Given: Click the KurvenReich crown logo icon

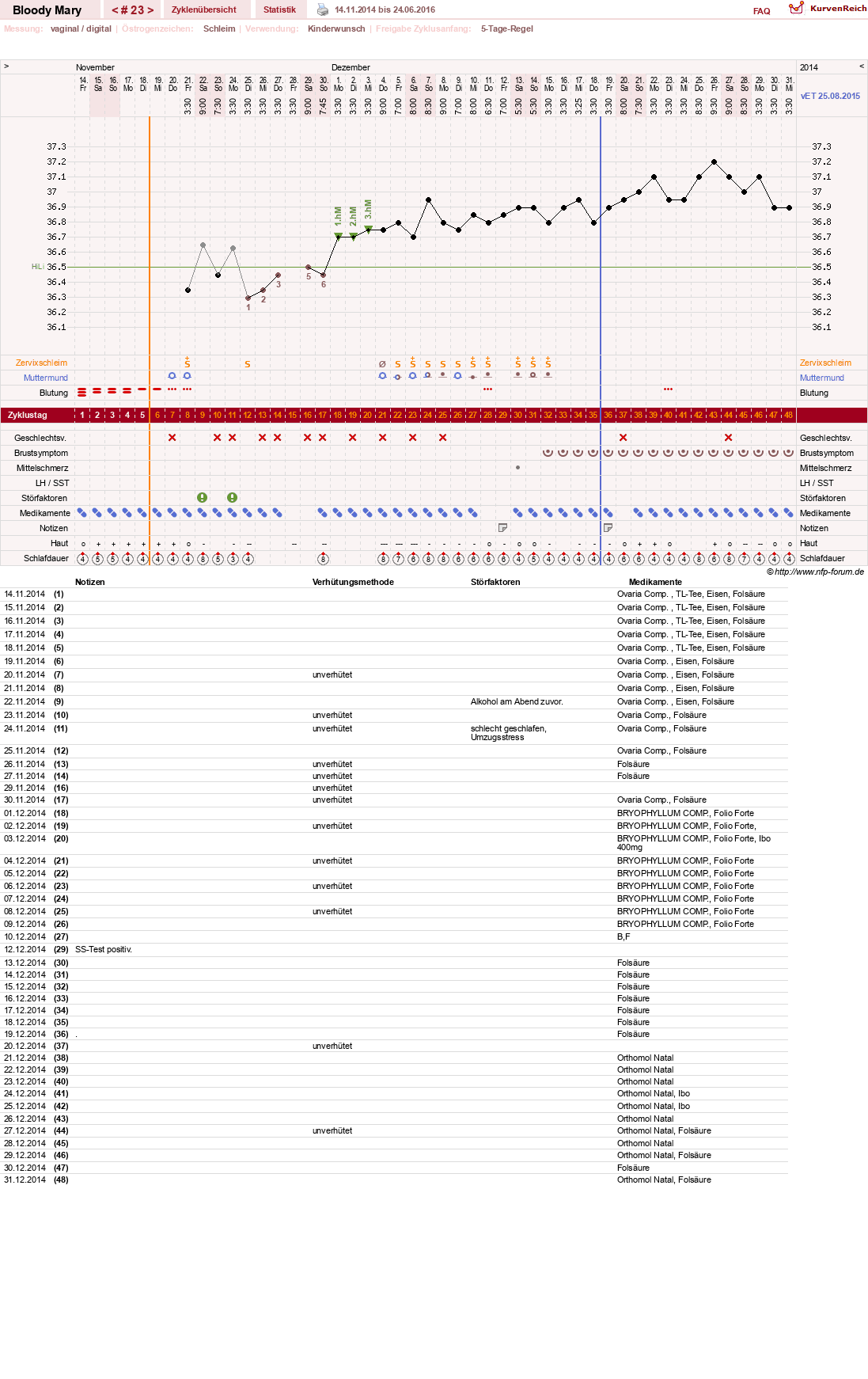Looking at the screenshot, I should coord(796,8).
